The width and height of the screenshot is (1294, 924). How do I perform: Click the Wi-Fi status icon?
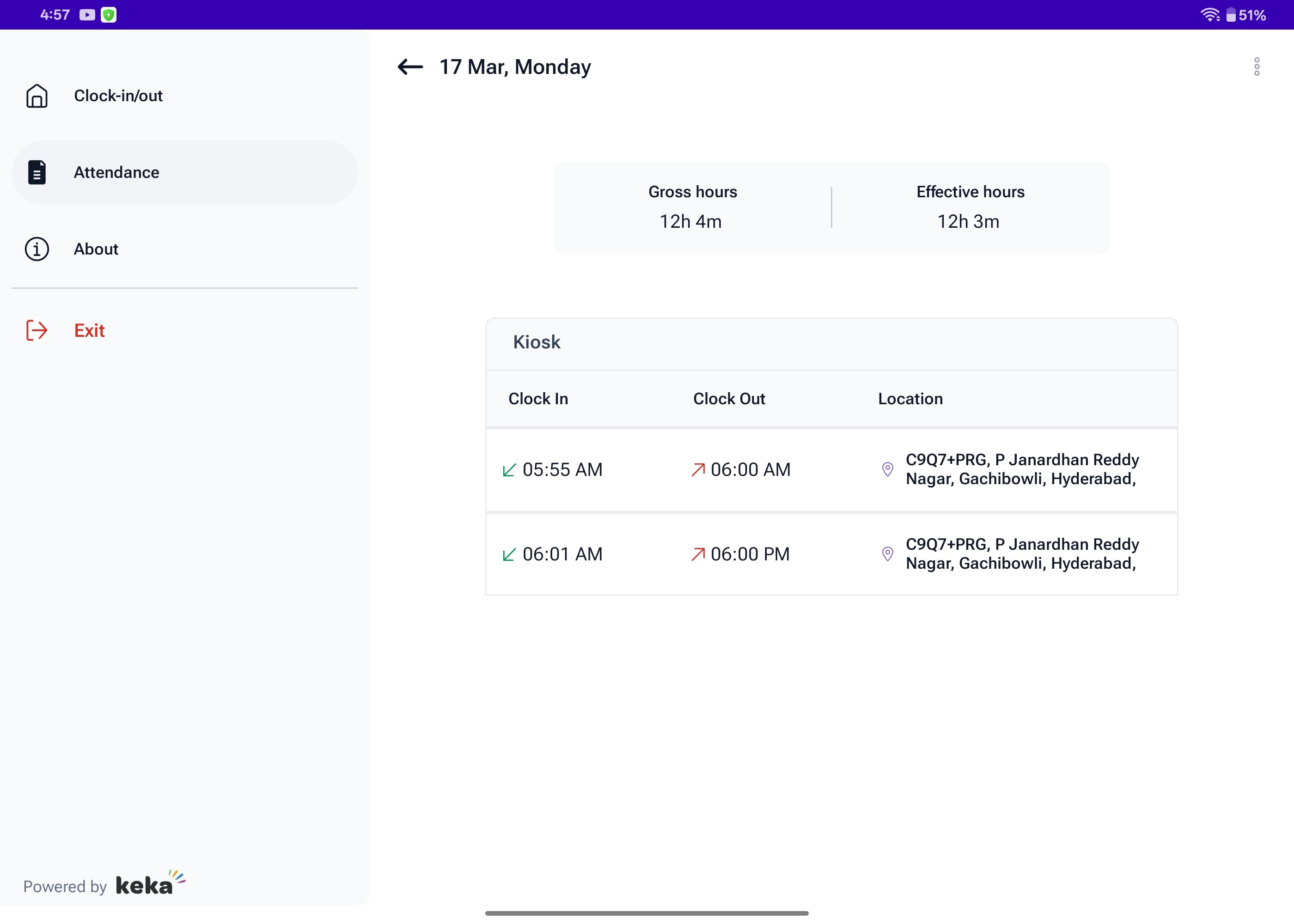(1209, 15)
